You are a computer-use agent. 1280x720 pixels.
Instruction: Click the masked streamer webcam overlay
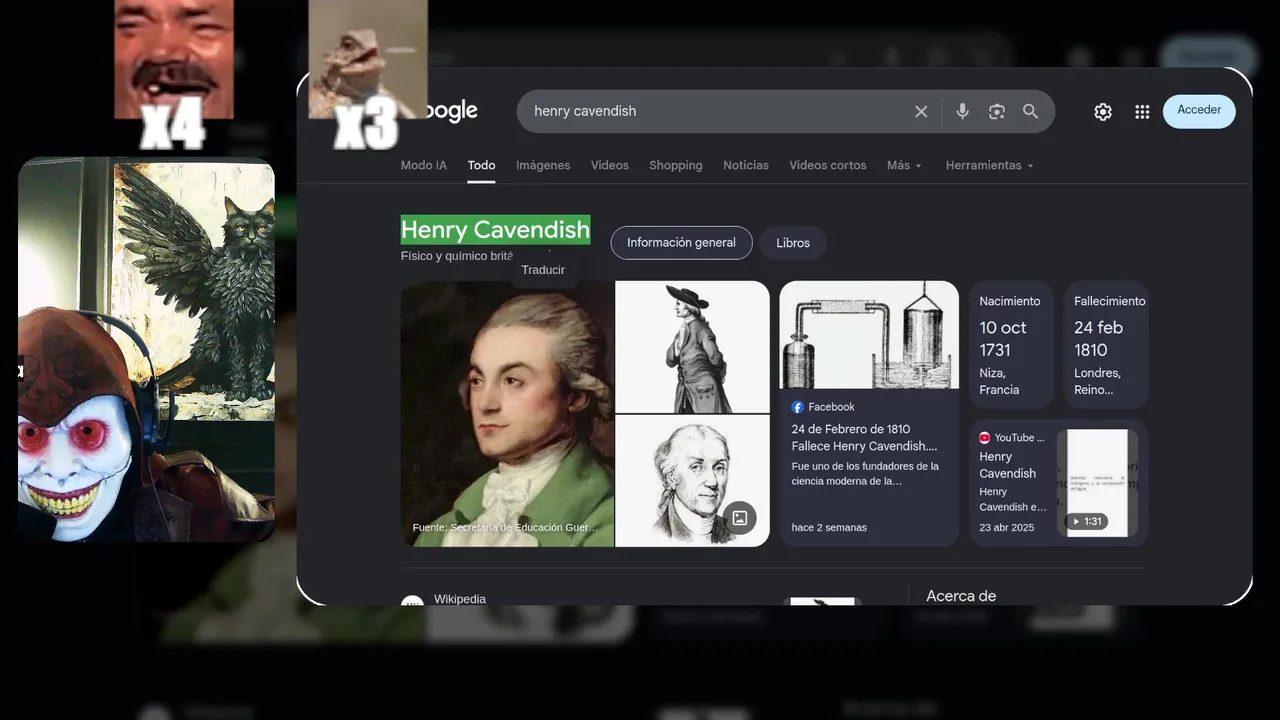pyautogui.click(x=146, y=349)
